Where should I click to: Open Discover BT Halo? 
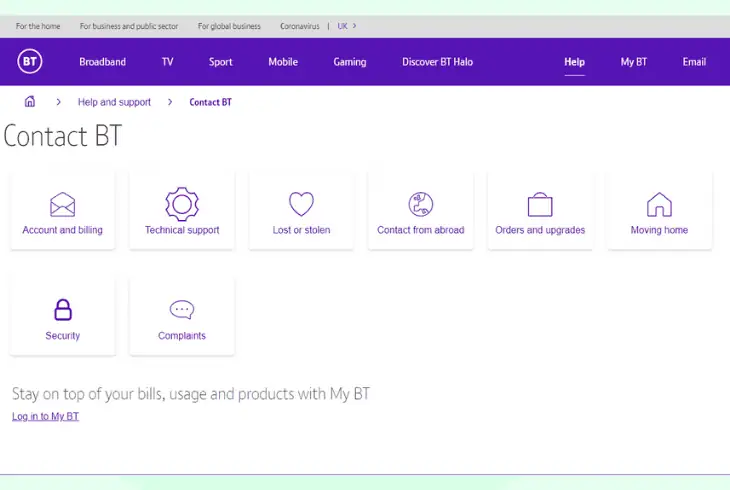coord(438,62)
